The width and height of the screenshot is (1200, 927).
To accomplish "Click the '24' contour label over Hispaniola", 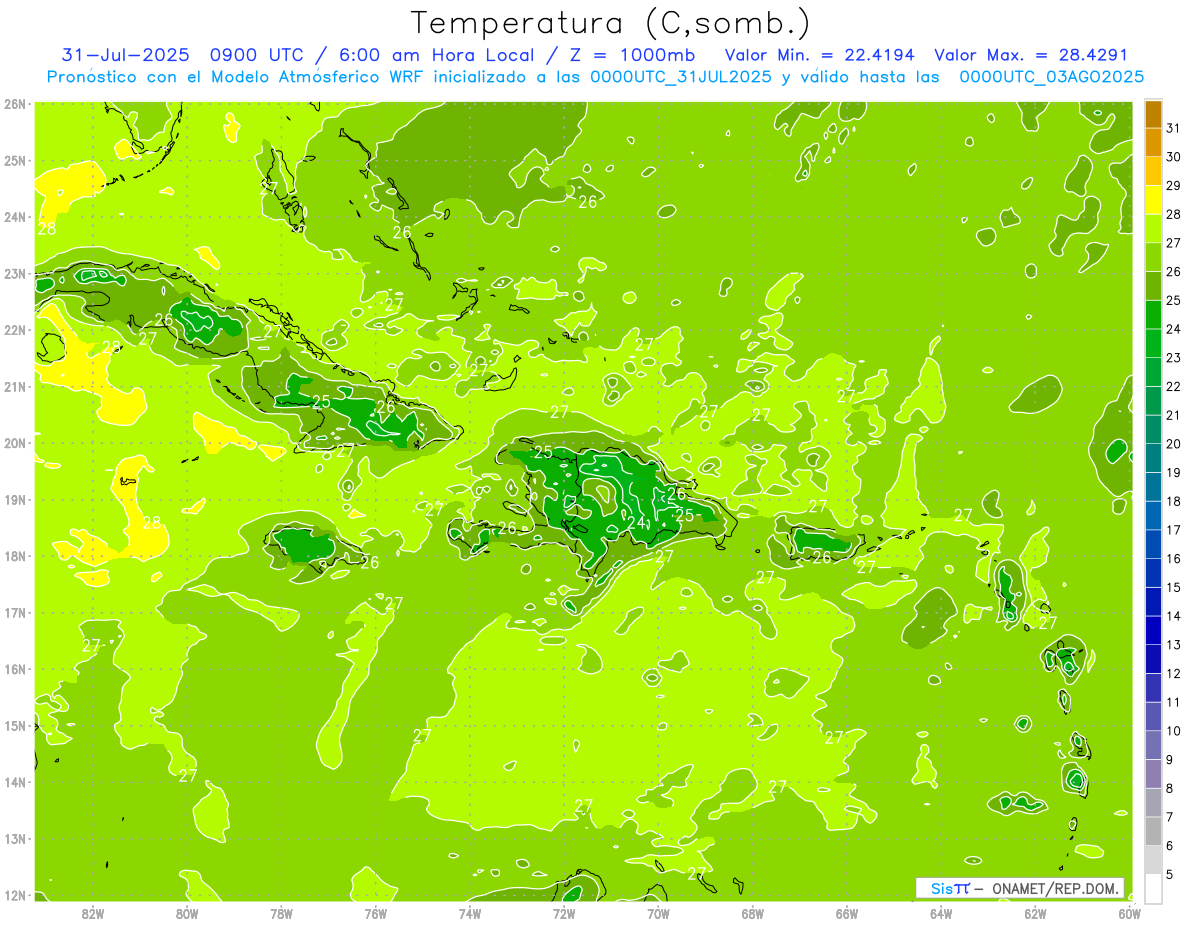I will 636,522.
